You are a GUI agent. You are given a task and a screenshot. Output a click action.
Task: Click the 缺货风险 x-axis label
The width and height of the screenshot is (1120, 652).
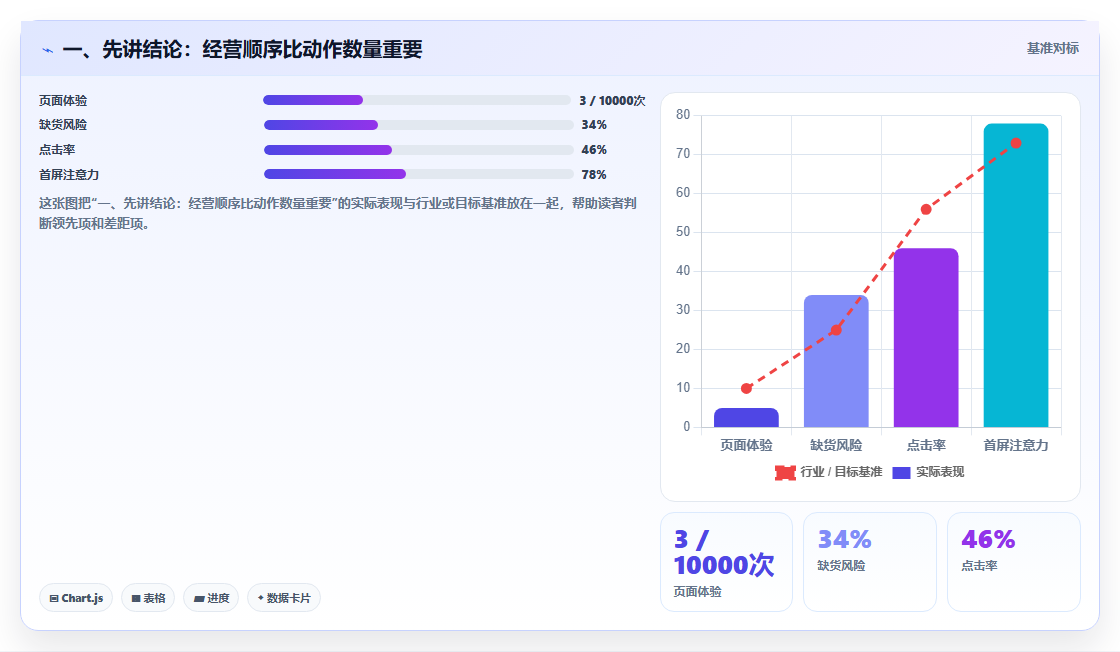pos(836,446)
